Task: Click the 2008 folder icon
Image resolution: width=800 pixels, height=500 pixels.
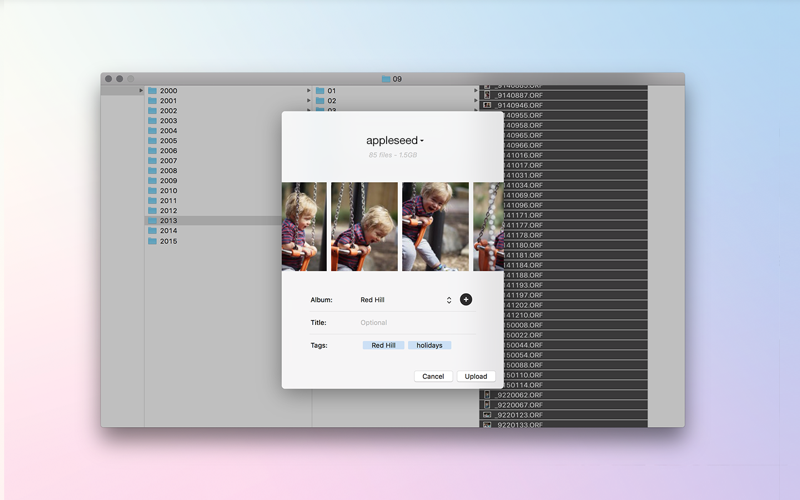Action: 152,170
